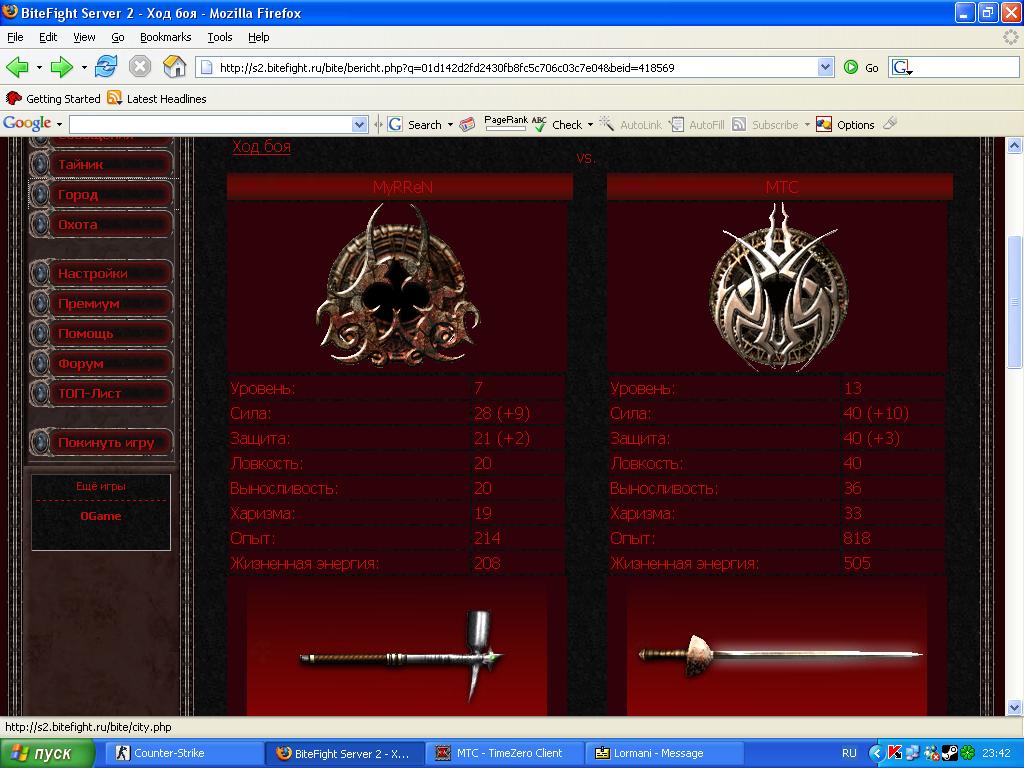This screenshot has height=768, width=1024.
Task: Click the RU language indicator
Action: click(849, 753)
